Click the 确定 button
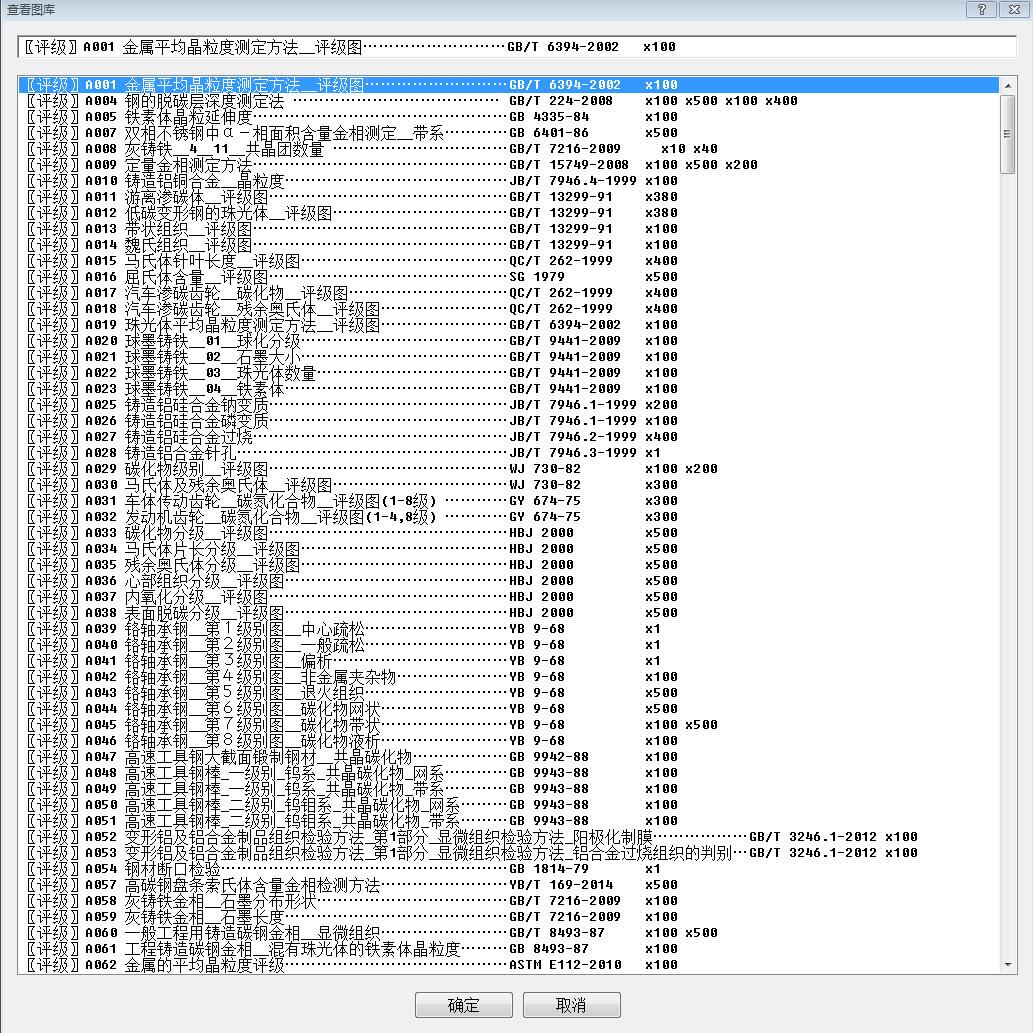Image resolution: width=1033 pixels, height=1033 pixels. [463, 1004]
